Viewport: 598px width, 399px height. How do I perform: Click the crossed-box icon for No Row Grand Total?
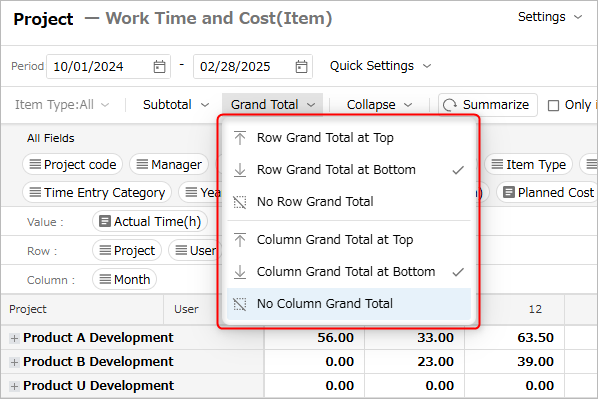[240, 202]
